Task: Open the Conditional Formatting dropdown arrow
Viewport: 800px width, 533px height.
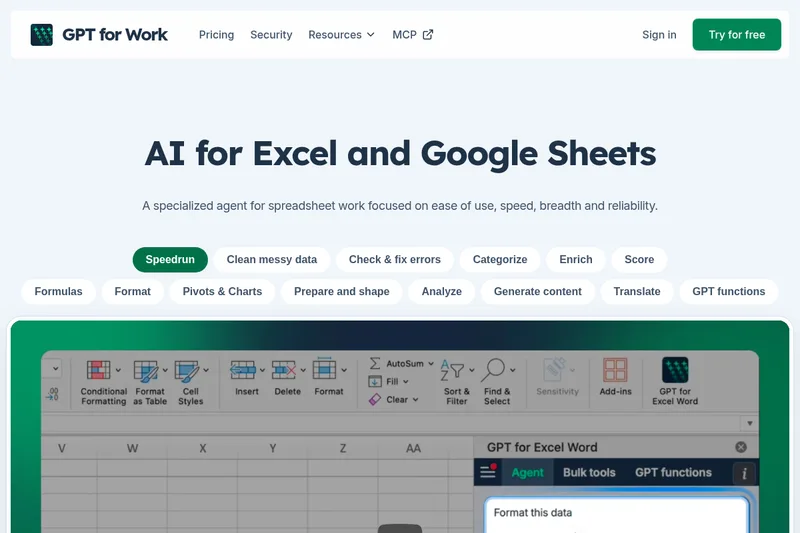Action: tap(118, 370)
